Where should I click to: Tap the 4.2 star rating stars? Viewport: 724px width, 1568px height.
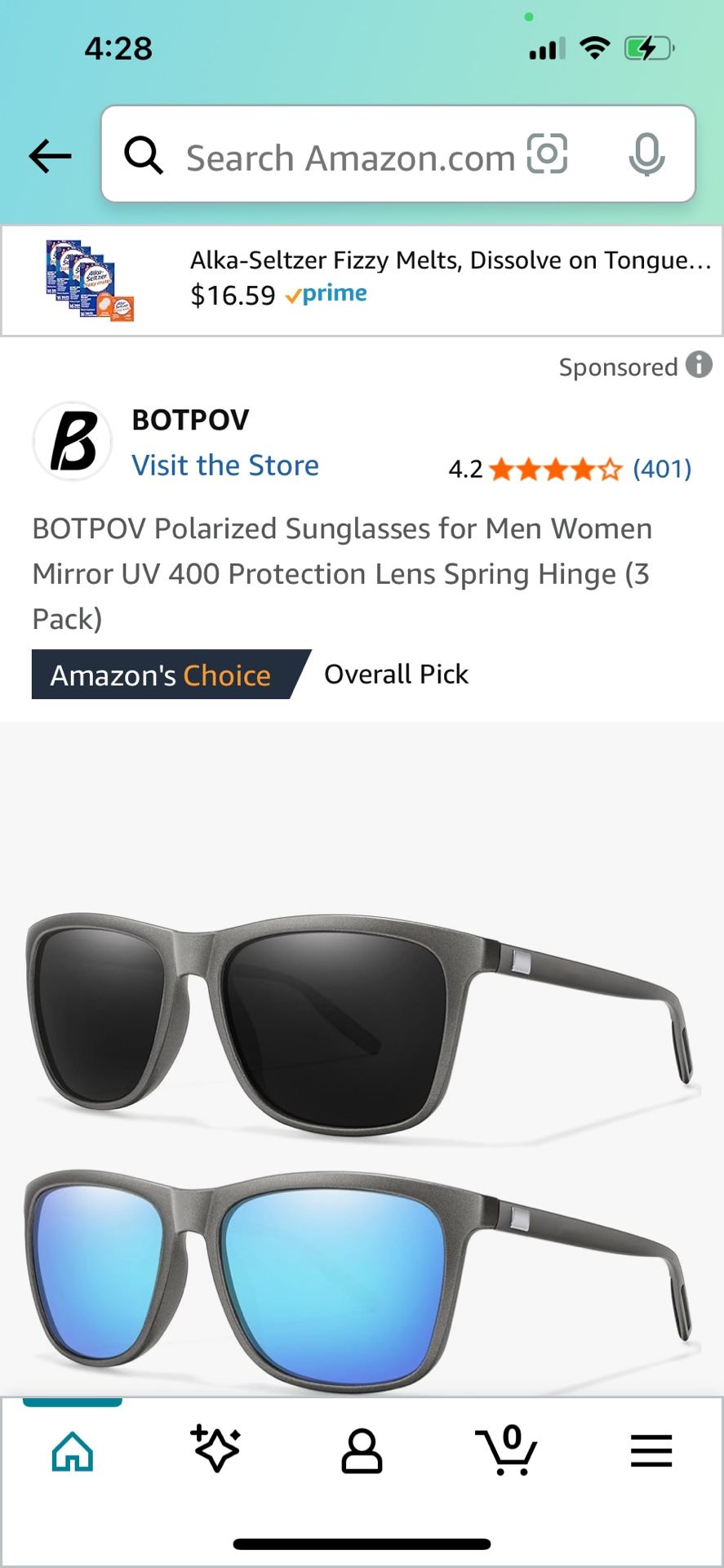[x=556, y=470]
